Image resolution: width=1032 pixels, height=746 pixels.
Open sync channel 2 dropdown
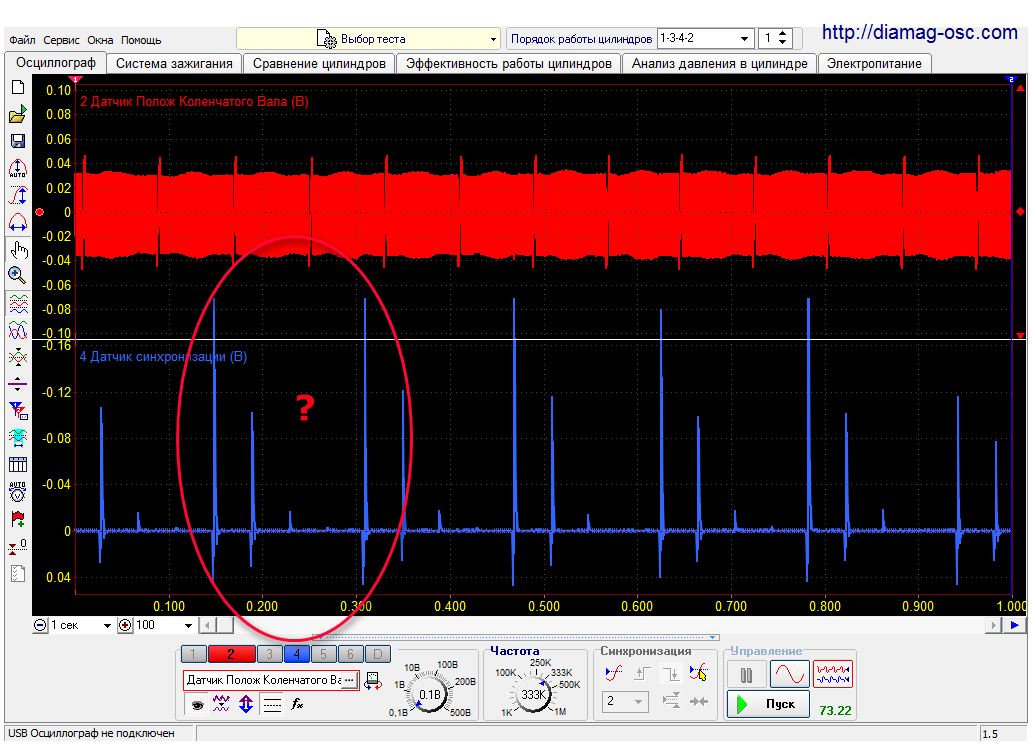[x=625, y=701]
